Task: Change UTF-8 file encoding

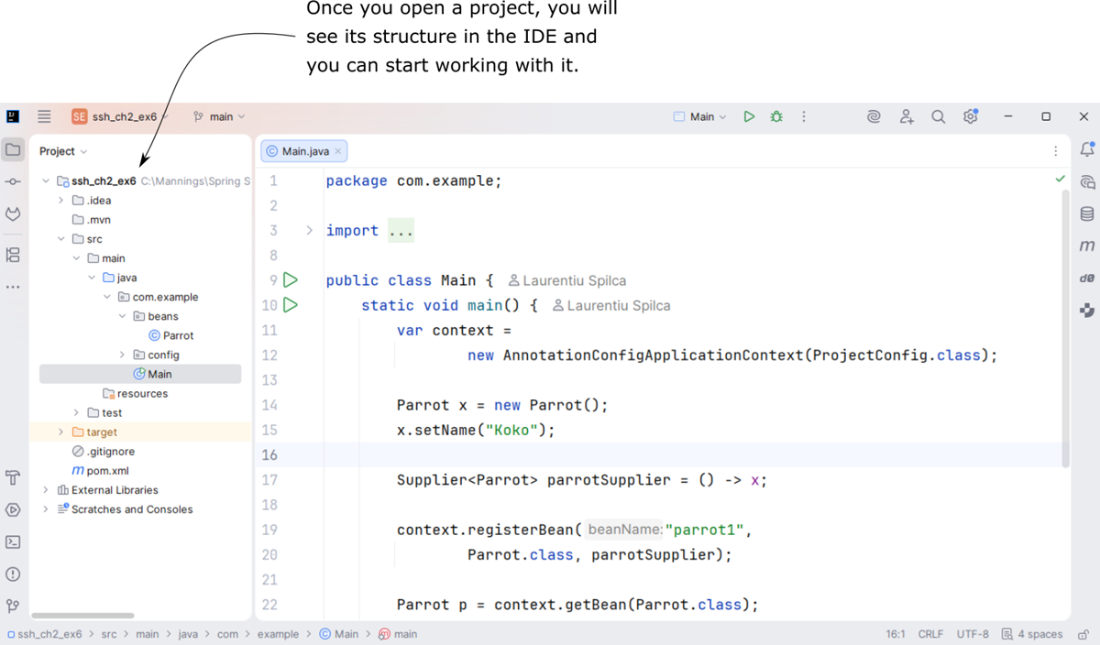Action: 972,634
